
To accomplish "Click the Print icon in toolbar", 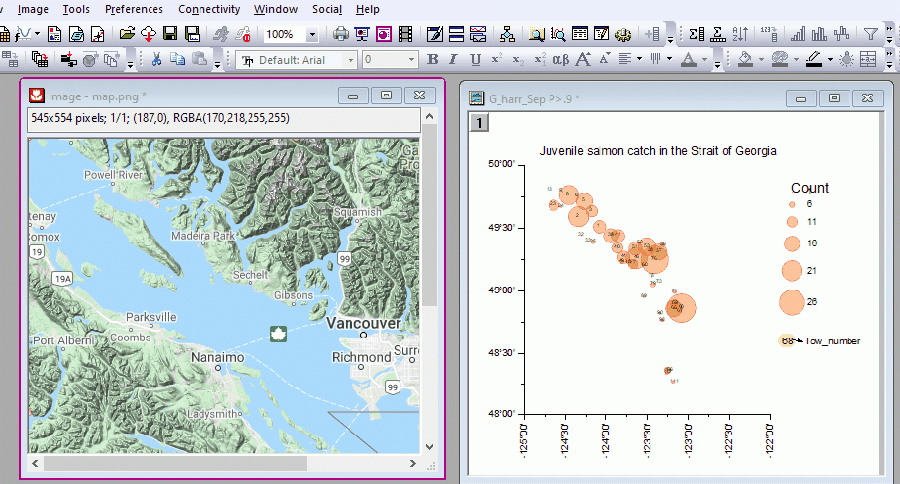I will tap(341, 34).
